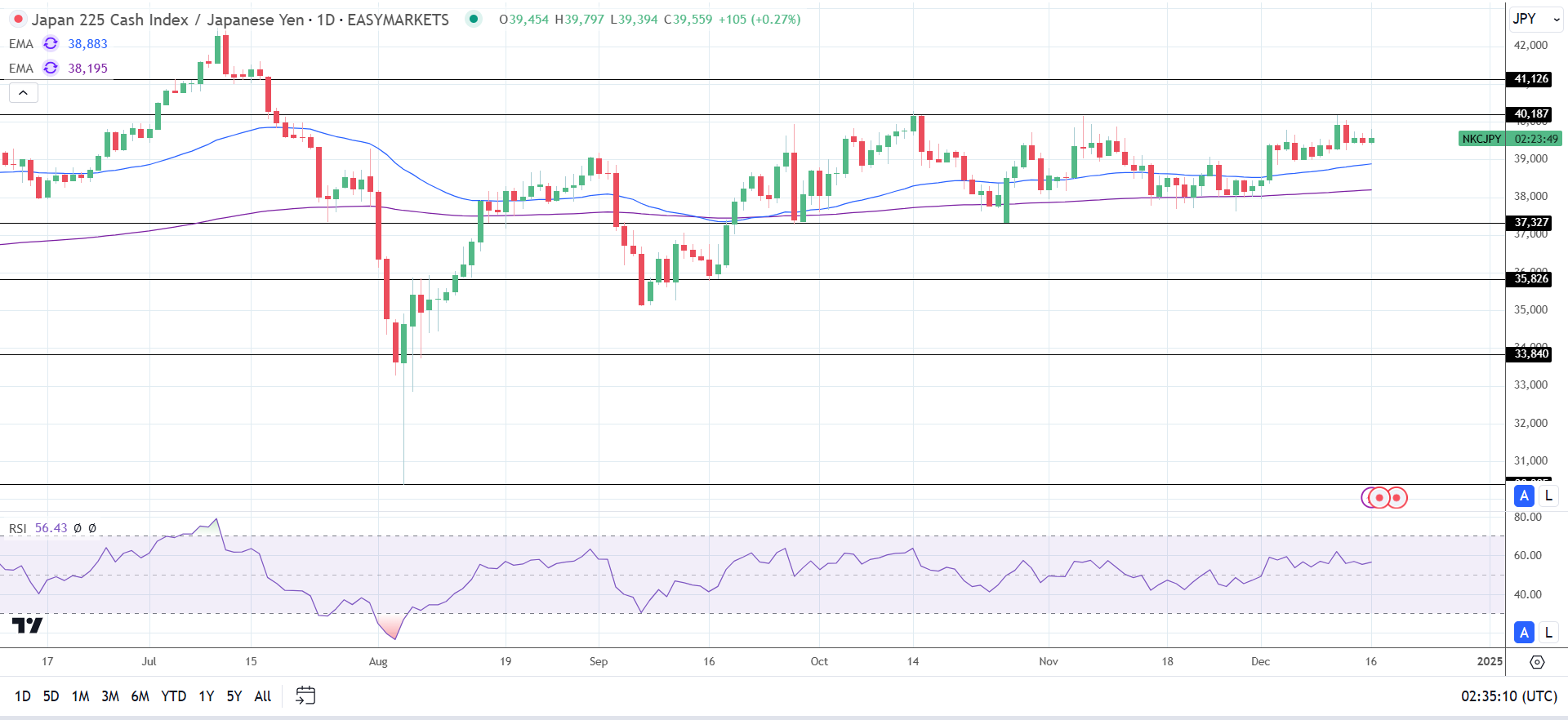The height and width of the screenshot is (720, 1568).
Task: Collapse the indicator legend with the chevron
Action: (x=24, y=92)
